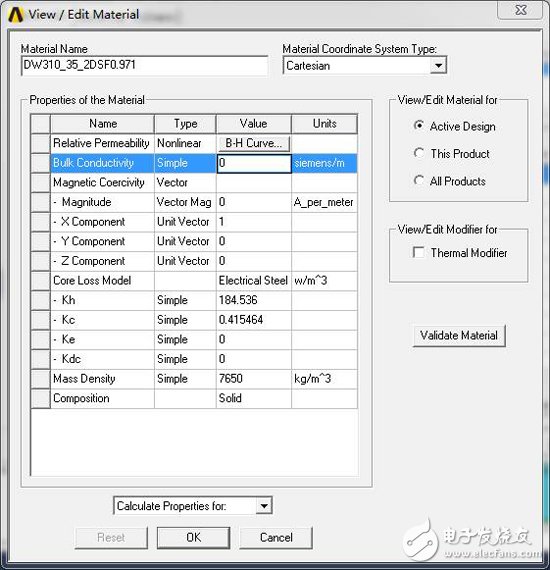Open the B-H Curve editor button
The height and width of the screenshot is (570, 550).
click(254, 143)
